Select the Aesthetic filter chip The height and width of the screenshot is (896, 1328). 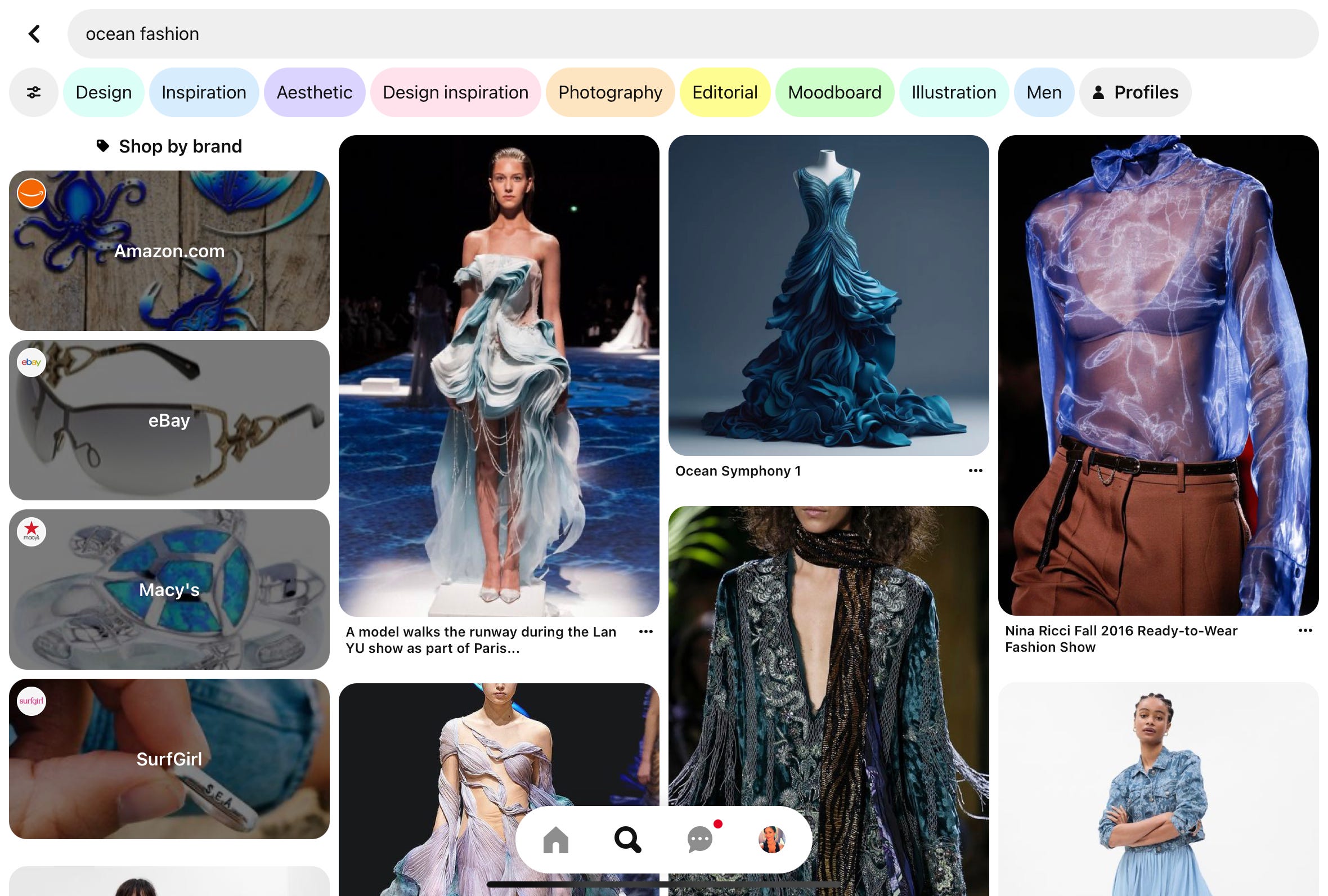[x=314, y=92]
